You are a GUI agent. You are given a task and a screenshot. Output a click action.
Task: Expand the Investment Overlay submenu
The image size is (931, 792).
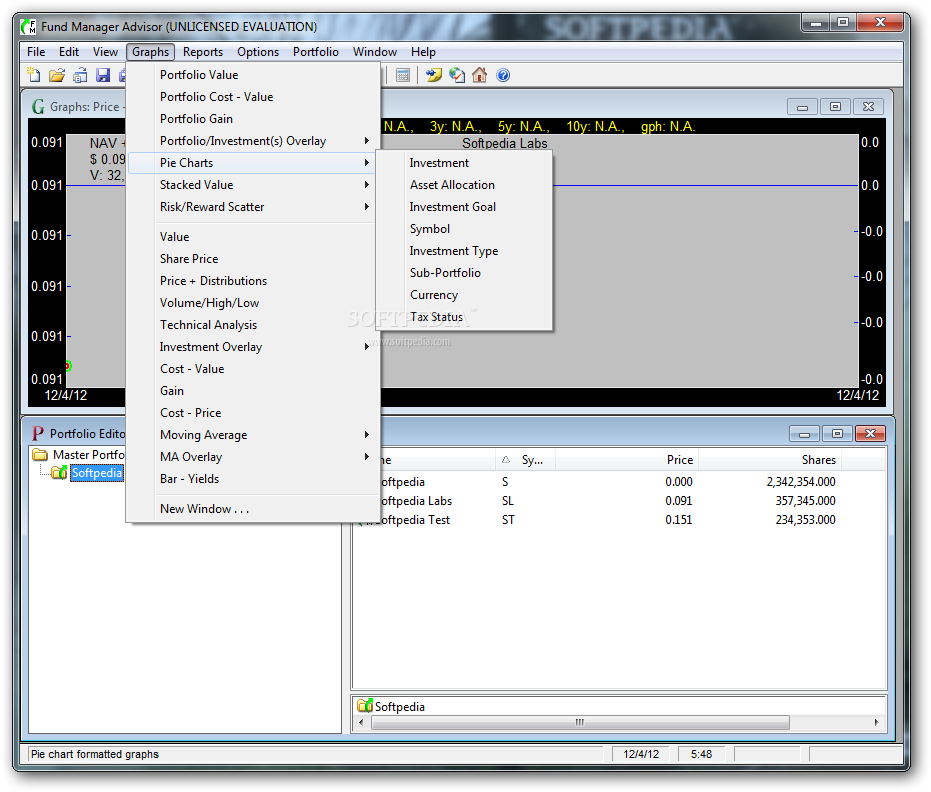(x=254, y=347)
